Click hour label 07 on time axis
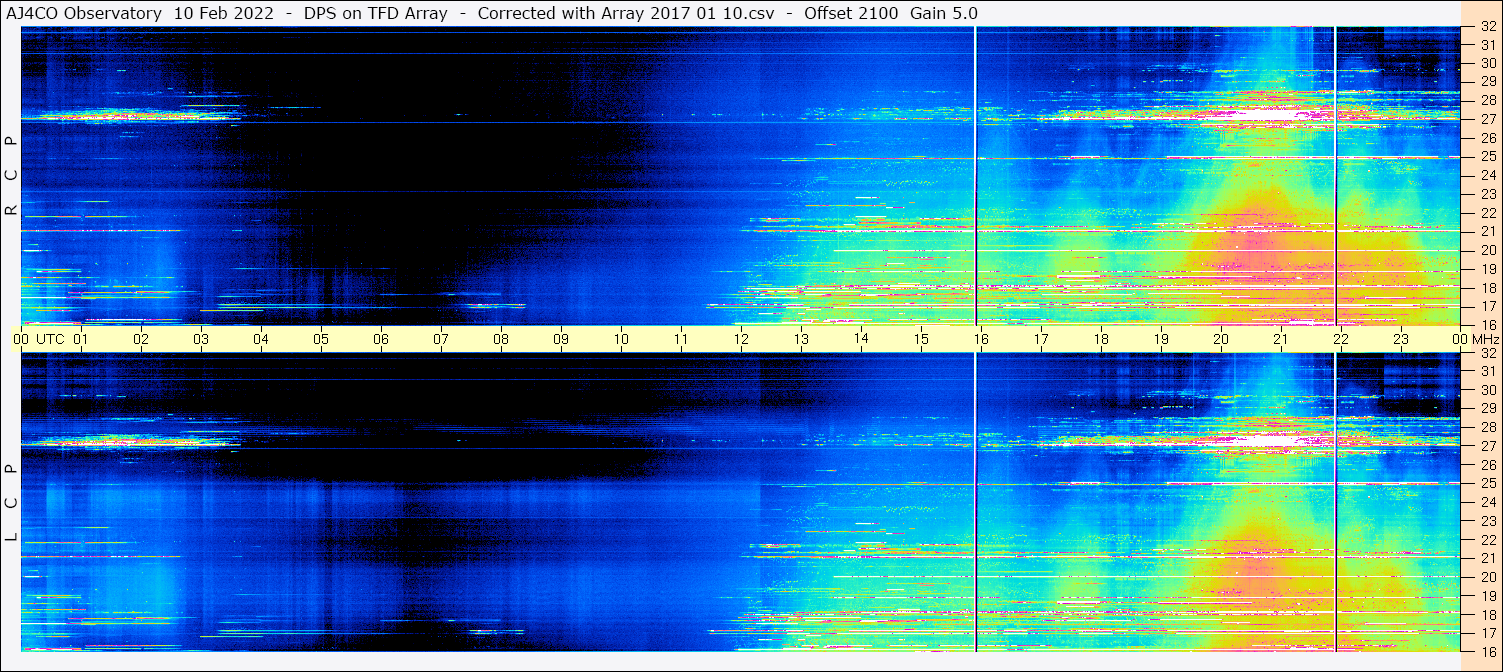Image resolution: width=1503 pixels, height=672 pixels. tap(441, 339)
